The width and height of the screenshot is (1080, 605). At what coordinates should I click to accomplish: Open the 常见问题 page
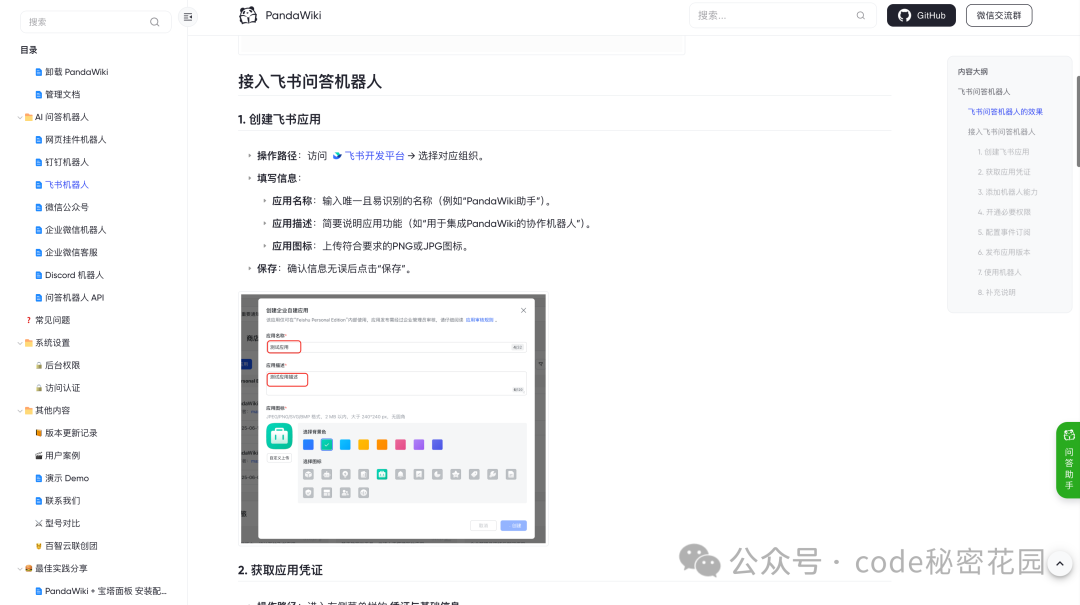[x=52, y=320]
